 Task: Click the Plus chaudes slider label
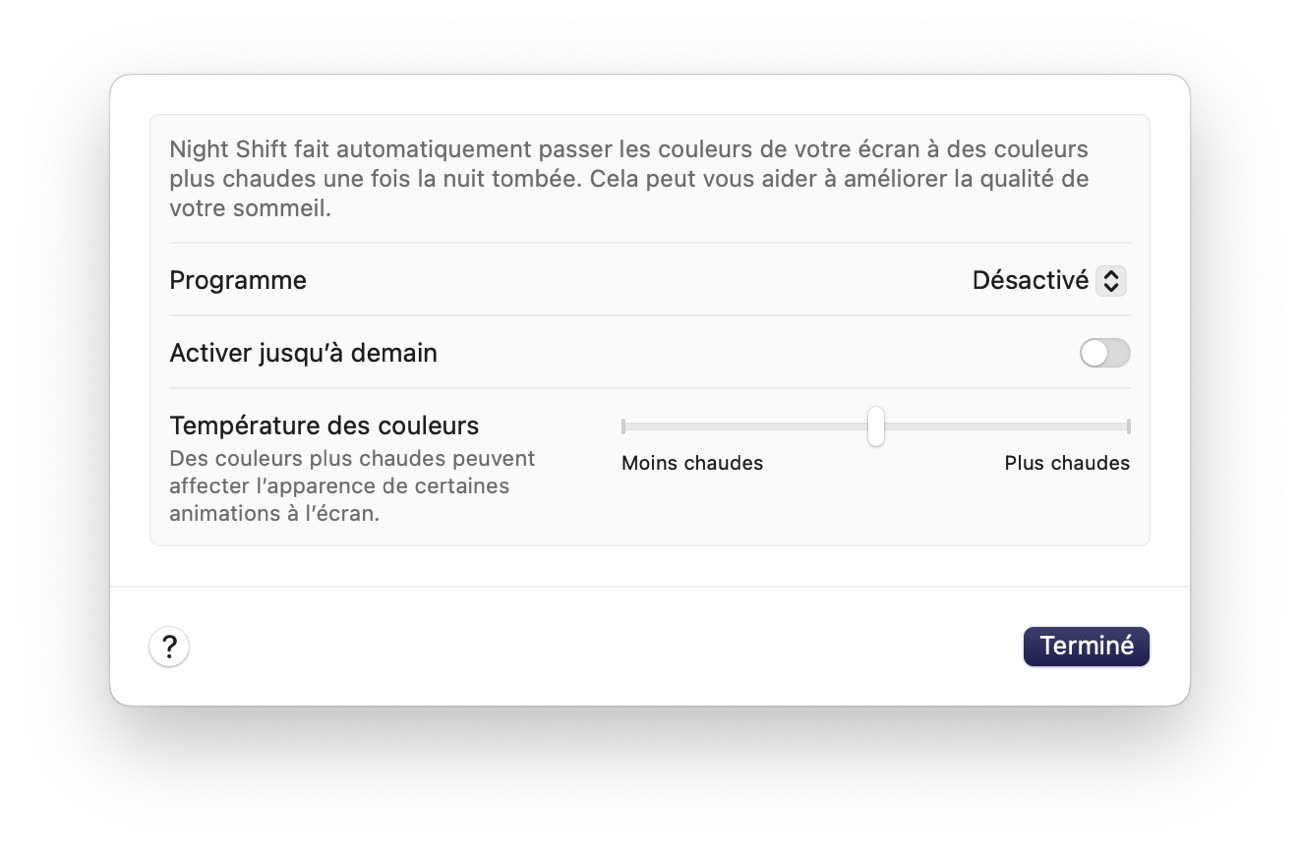[x=1067, y=463]
